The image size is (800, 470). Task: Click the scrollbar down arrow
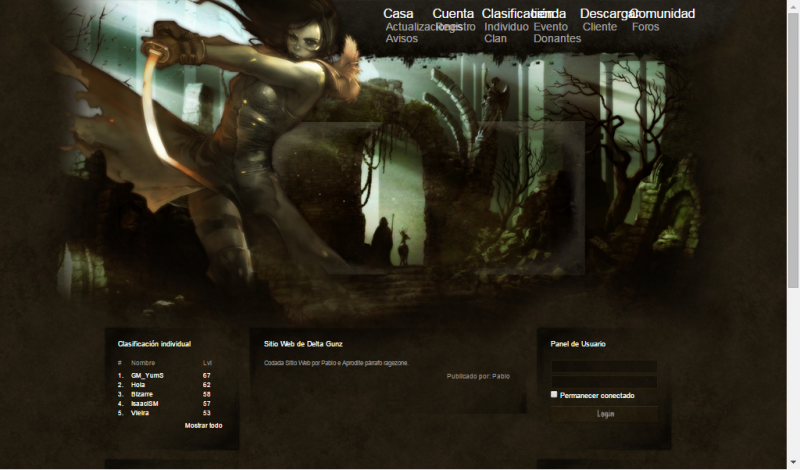(793, 464)
